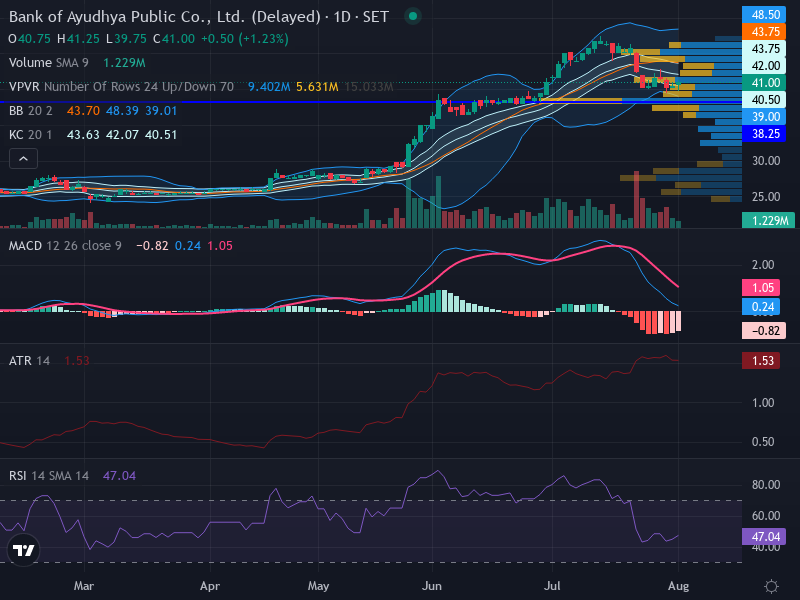Open the MACD 12 26 indicator legend
800x600 pixels.
point(65,246)
